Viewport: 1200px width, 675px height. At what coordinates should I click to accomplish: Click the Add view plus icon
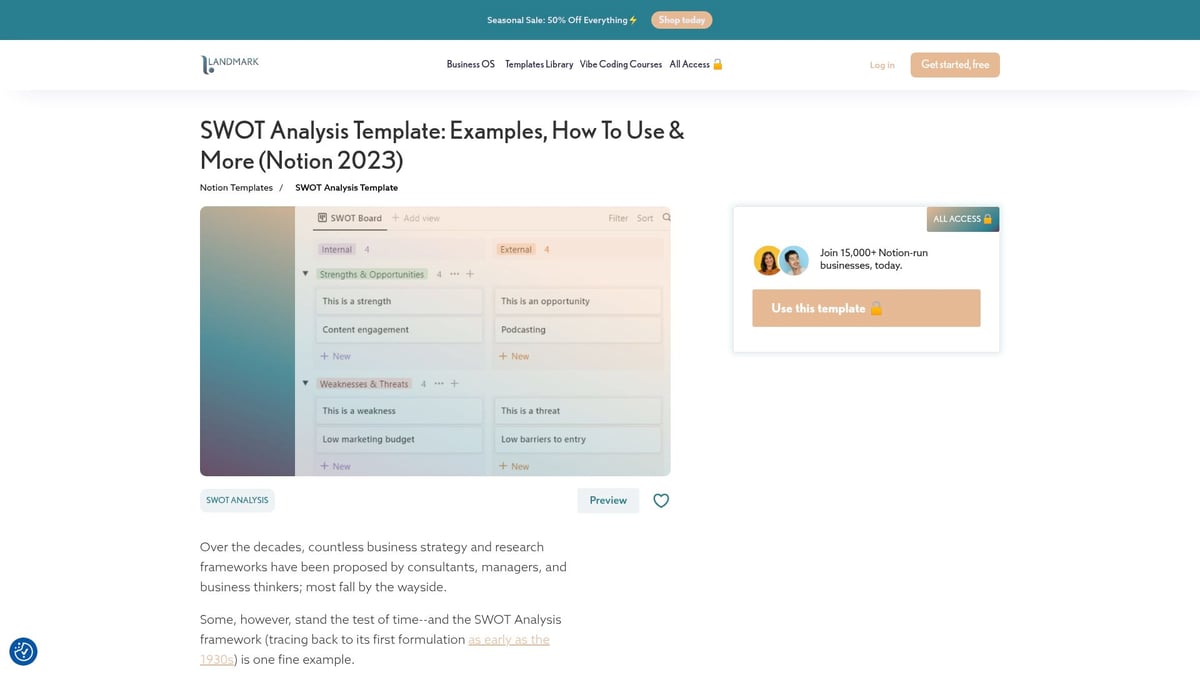click(397, 217)
